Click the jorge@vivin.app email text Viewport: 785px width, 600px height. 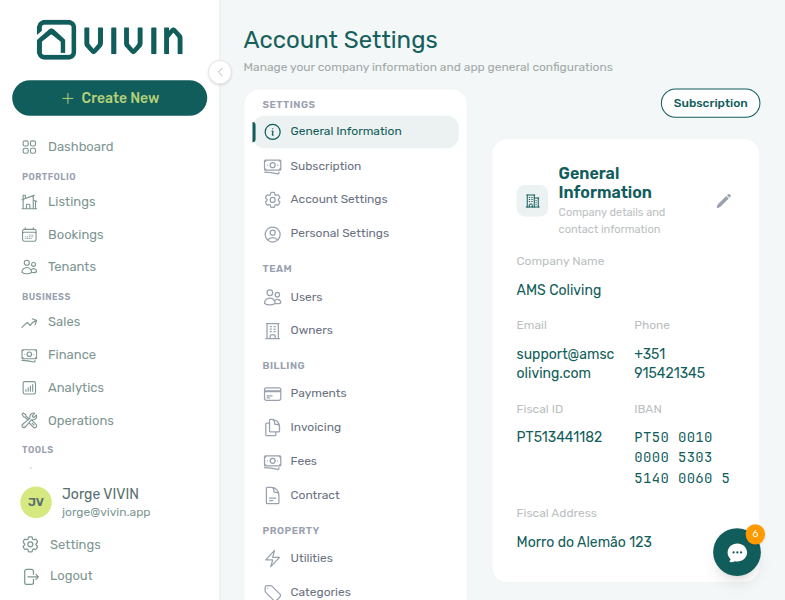click(x=106, y=512)
